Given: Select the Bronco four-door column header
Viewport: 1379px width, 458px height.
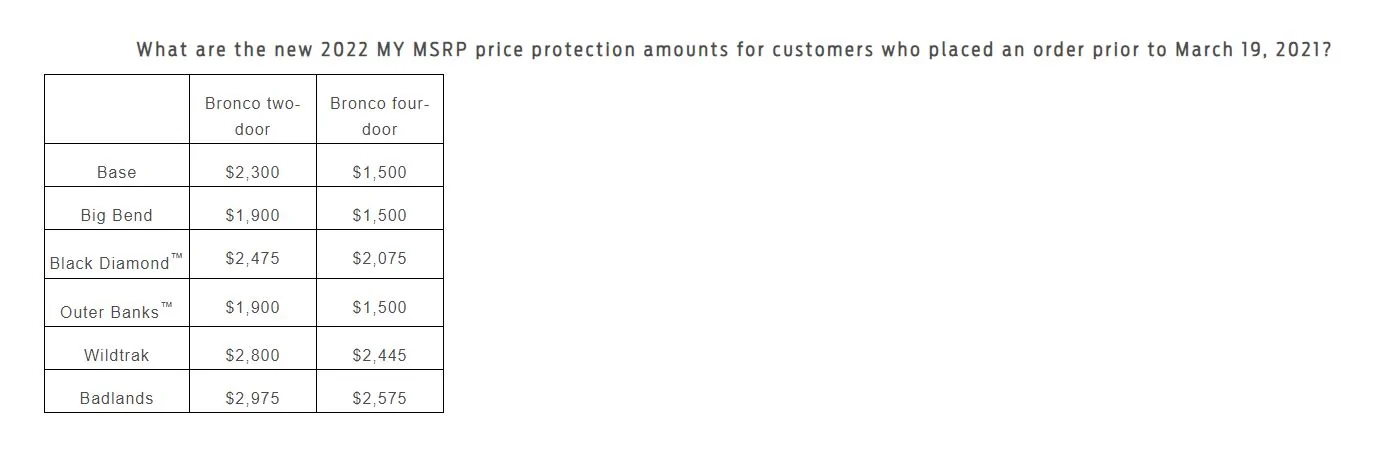Looking at the screenshot, I should [380, 116].
